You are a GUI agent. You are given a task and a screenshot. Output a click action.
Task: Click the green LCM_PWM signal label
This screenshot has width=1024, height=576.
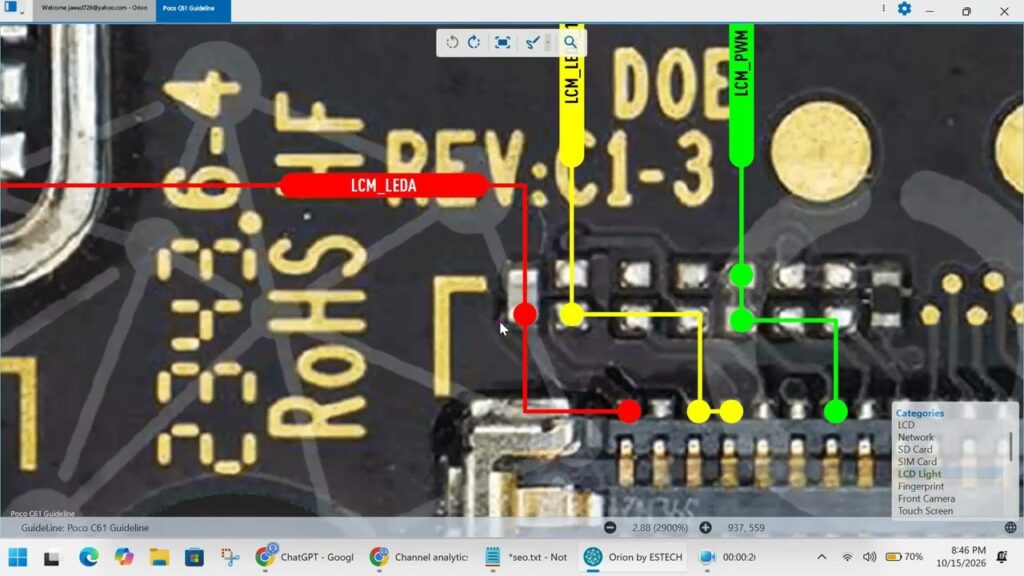tap(741, 95)
